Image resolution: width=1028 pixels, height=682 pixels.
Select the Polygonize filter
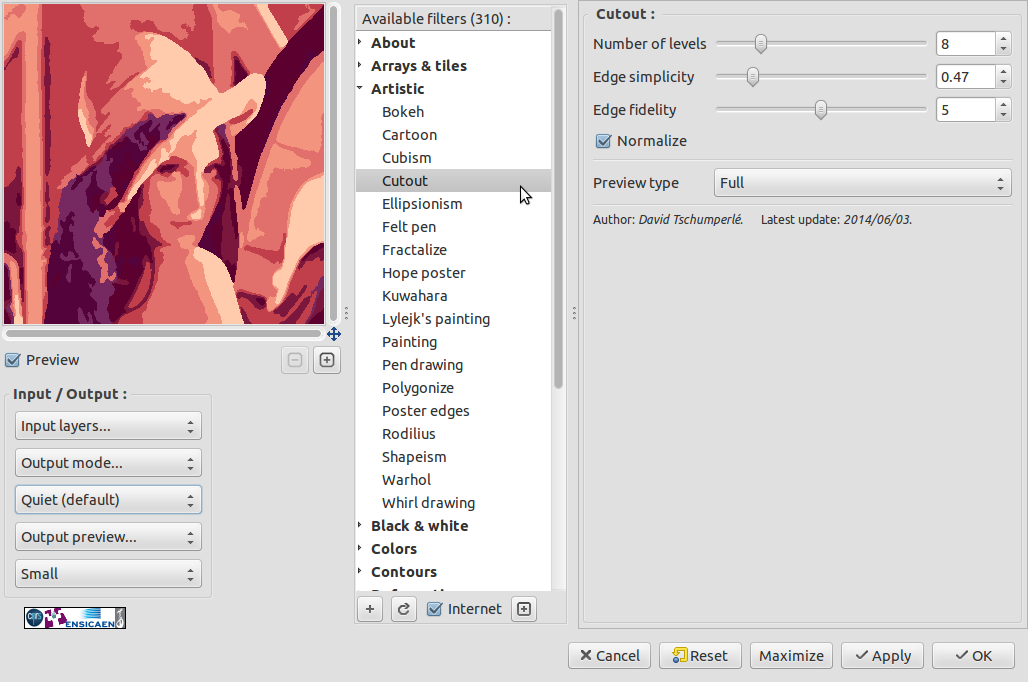point(418,388)
